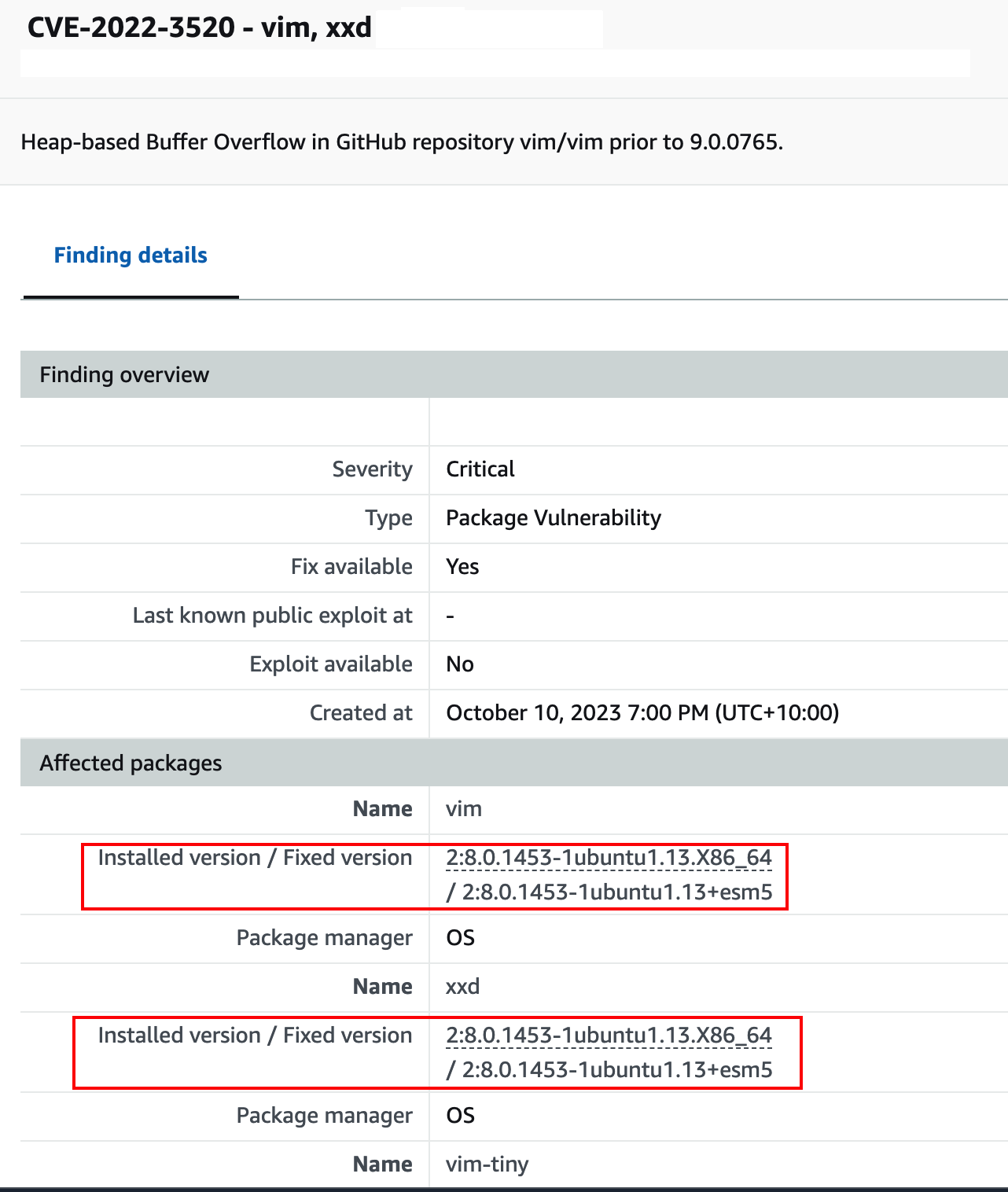Click the Fix available label
The image size is (1008, 1192).
[351, 566]
